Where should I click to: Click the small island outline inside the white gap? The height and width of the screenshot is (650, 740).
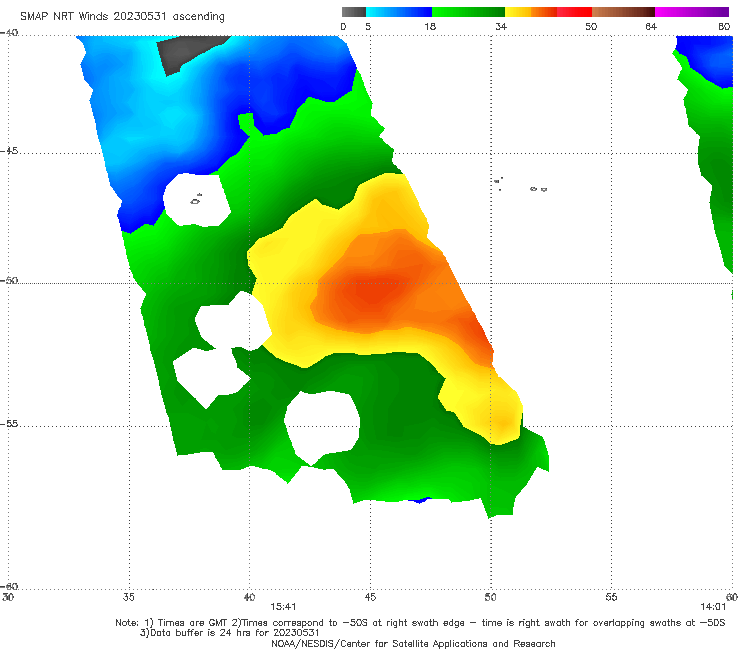click(x=196, y=200)
